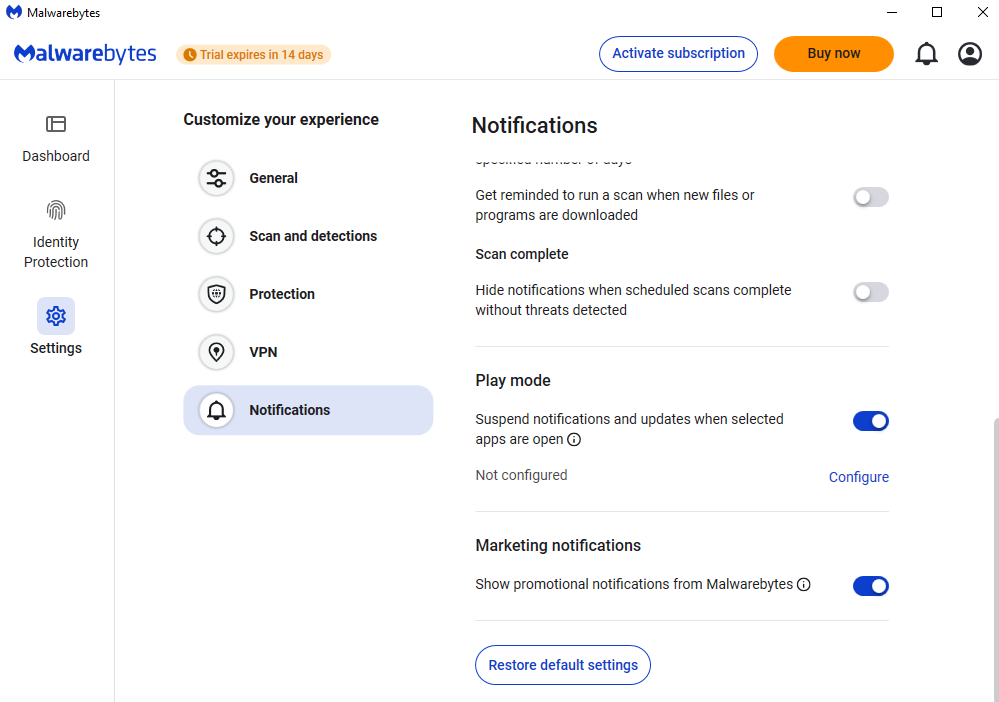The image size is (999, 702).
Task: Click the Malwarebytes logo in header
Action: (x=85, y=54)
